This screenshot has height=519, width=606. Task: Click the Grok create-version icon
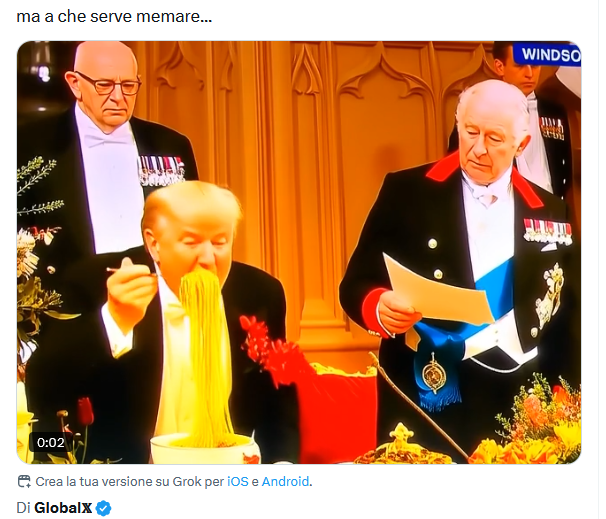tap(24, 482)
